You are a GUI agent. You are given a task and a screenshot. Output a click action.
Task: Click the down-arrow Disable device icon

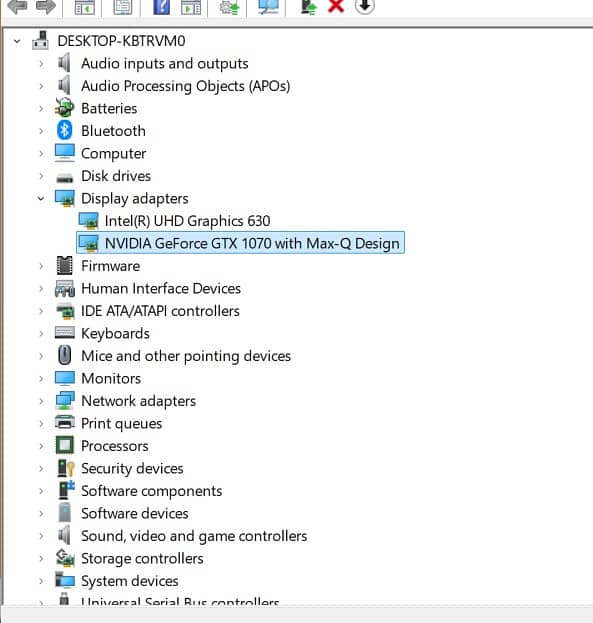364,6
